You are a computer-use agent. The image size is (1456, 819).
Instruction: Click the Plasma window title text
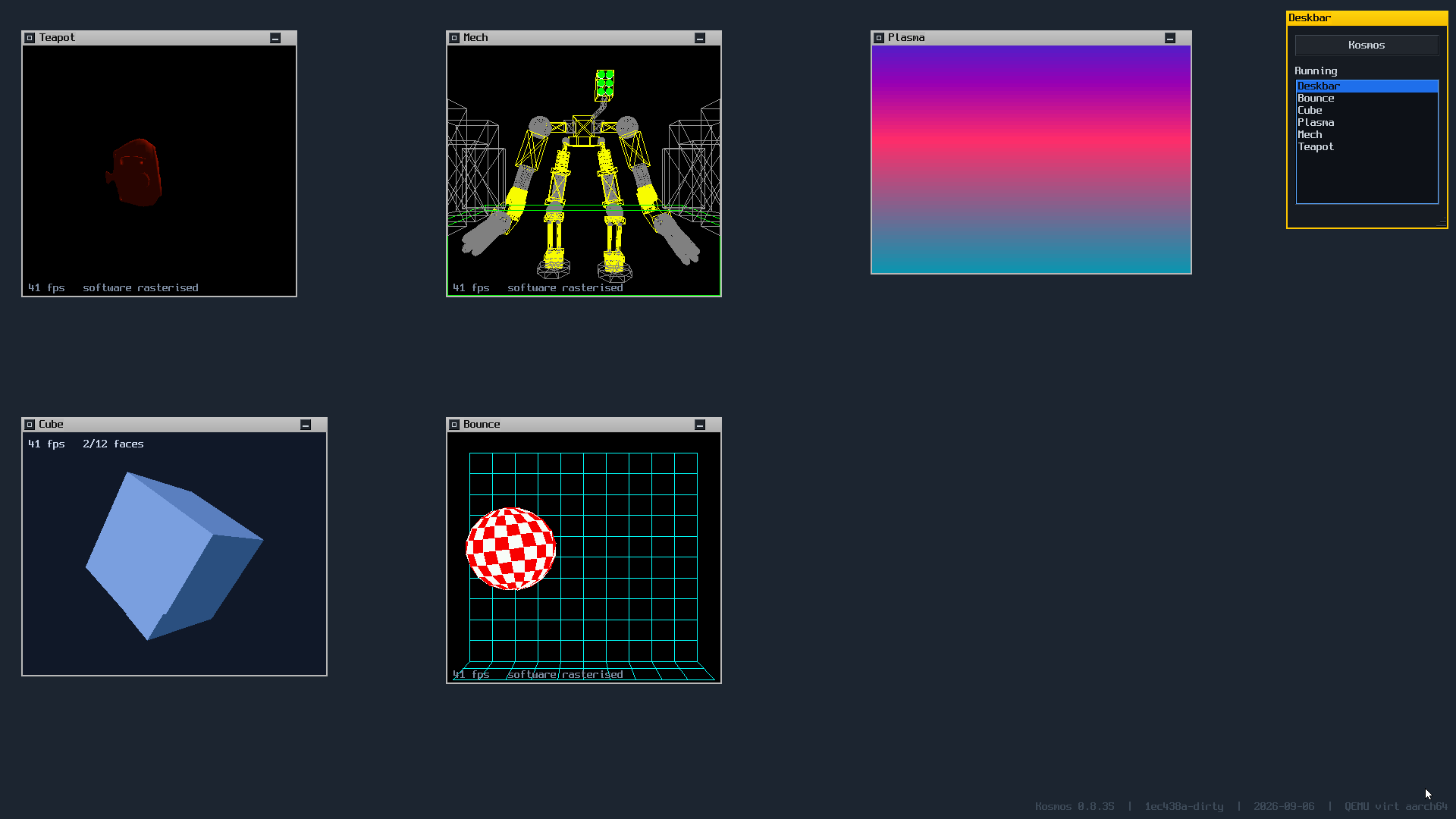coord(906,38)
